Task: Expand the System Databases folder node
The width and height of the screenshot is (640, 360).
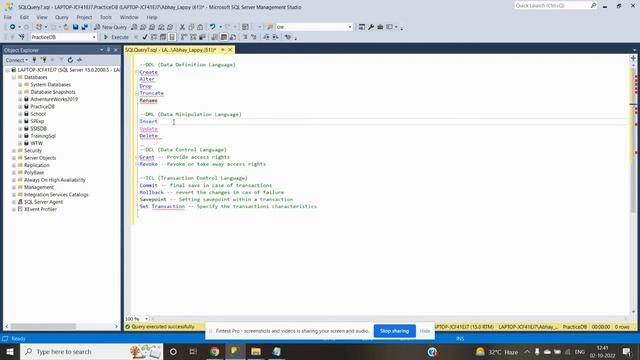Action: point(20,84)
